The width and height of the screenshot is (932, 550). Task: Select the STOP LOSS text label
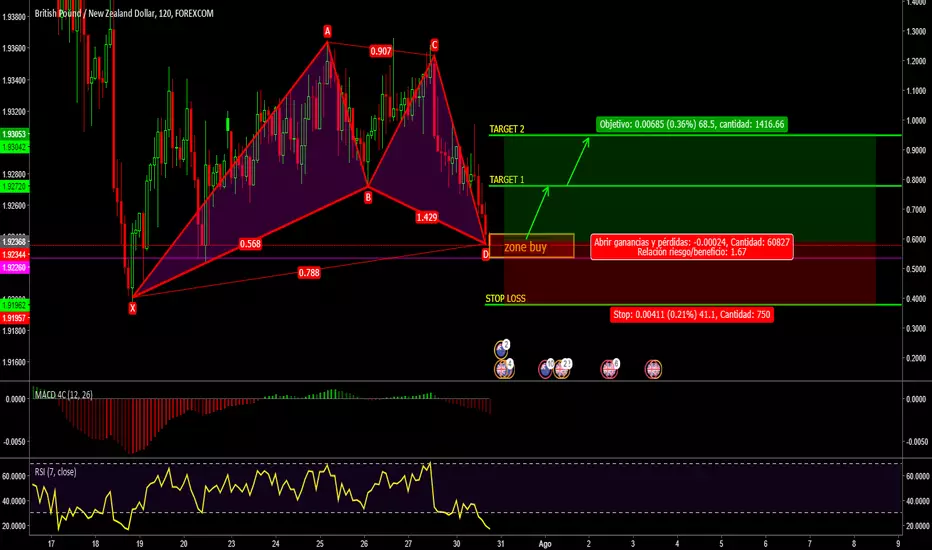pyautogui.click(x=505, y=298)
